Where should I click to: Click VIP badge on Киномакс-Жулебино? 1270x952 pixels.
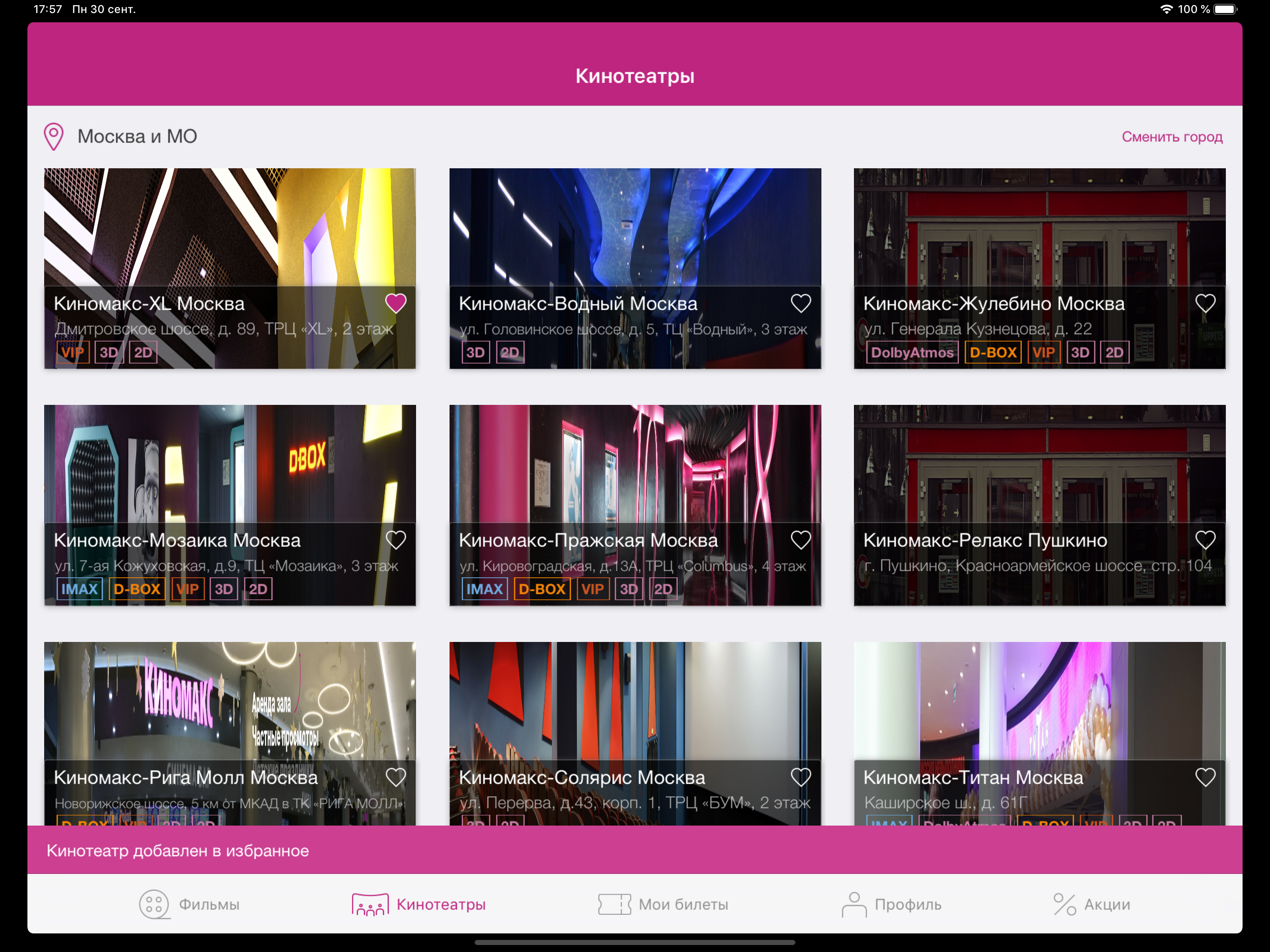coord(1044,352)
